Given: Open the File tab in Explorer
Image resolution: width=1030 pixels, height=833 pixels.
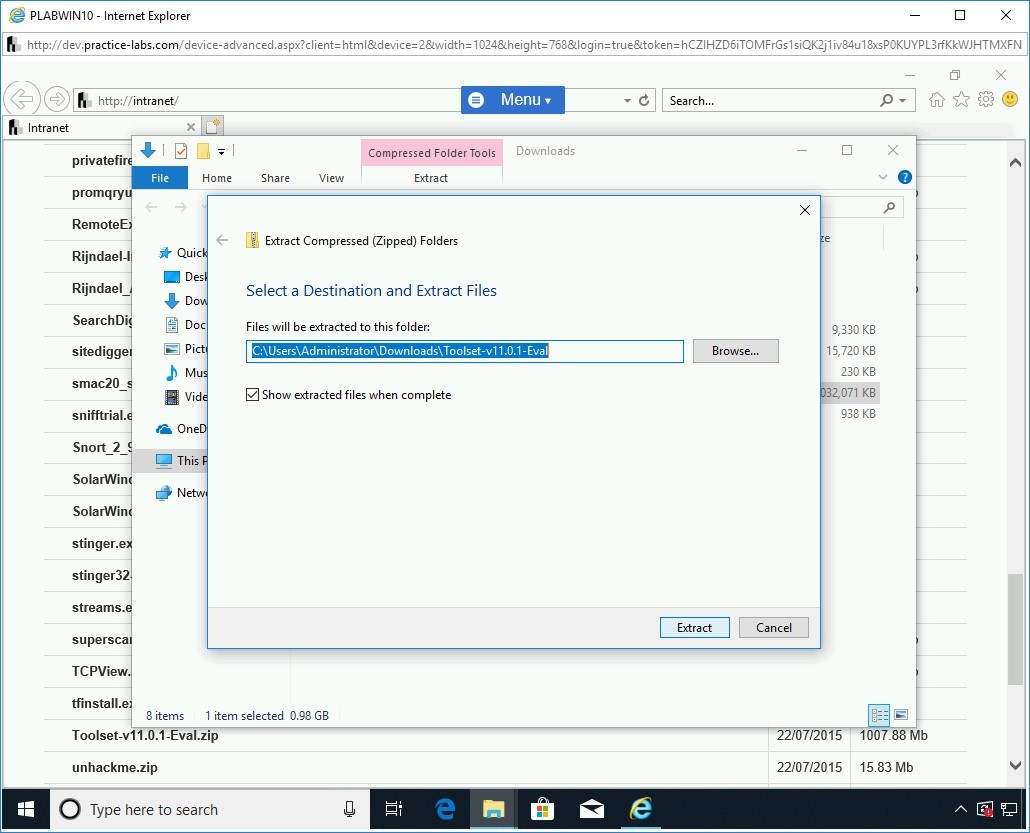Looking at the screenshot, I should pyautogui.click(x=160, y=178).
